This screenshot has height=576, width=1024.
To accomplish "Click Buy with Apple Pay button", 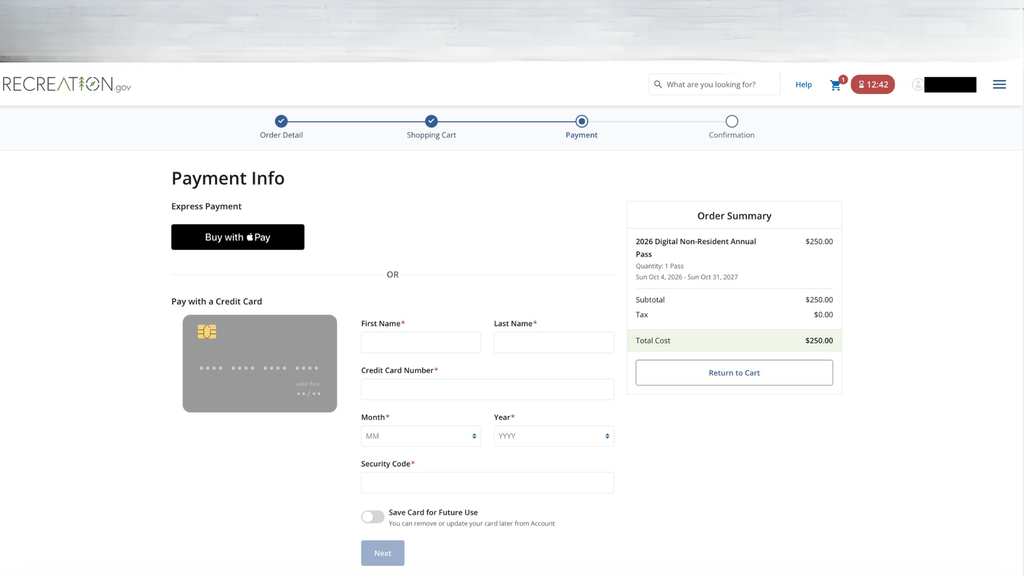I will (x=238, y=237).
